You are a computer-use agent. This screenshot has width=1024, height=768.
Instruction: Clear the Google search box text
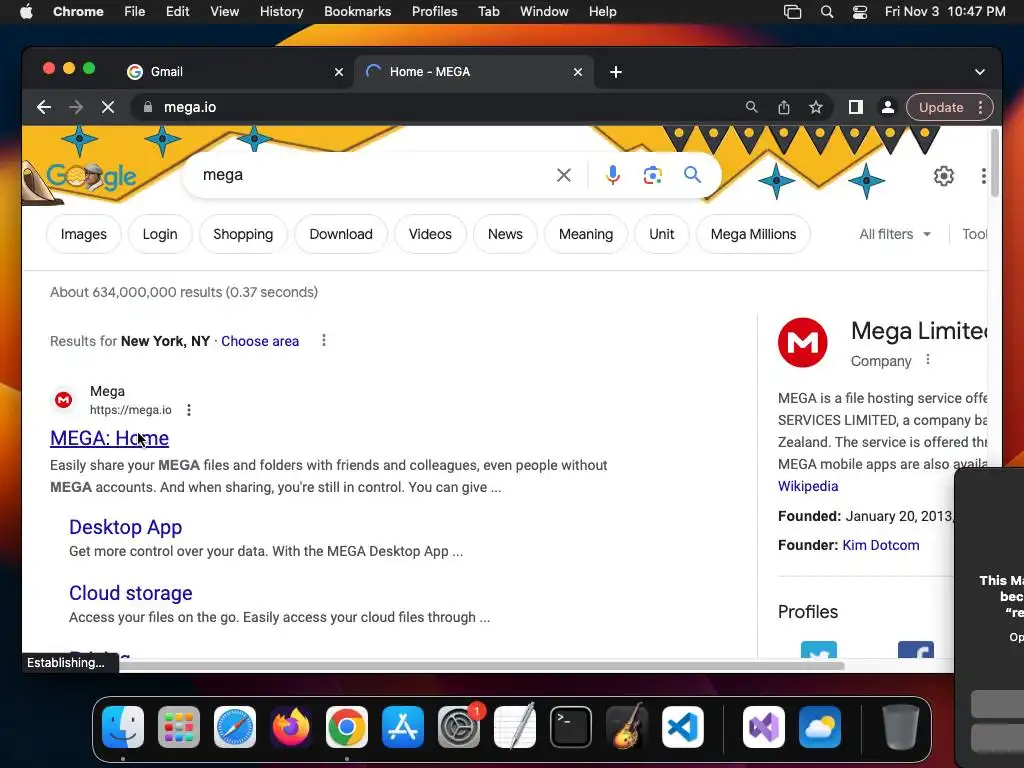[x=564, y=175]
